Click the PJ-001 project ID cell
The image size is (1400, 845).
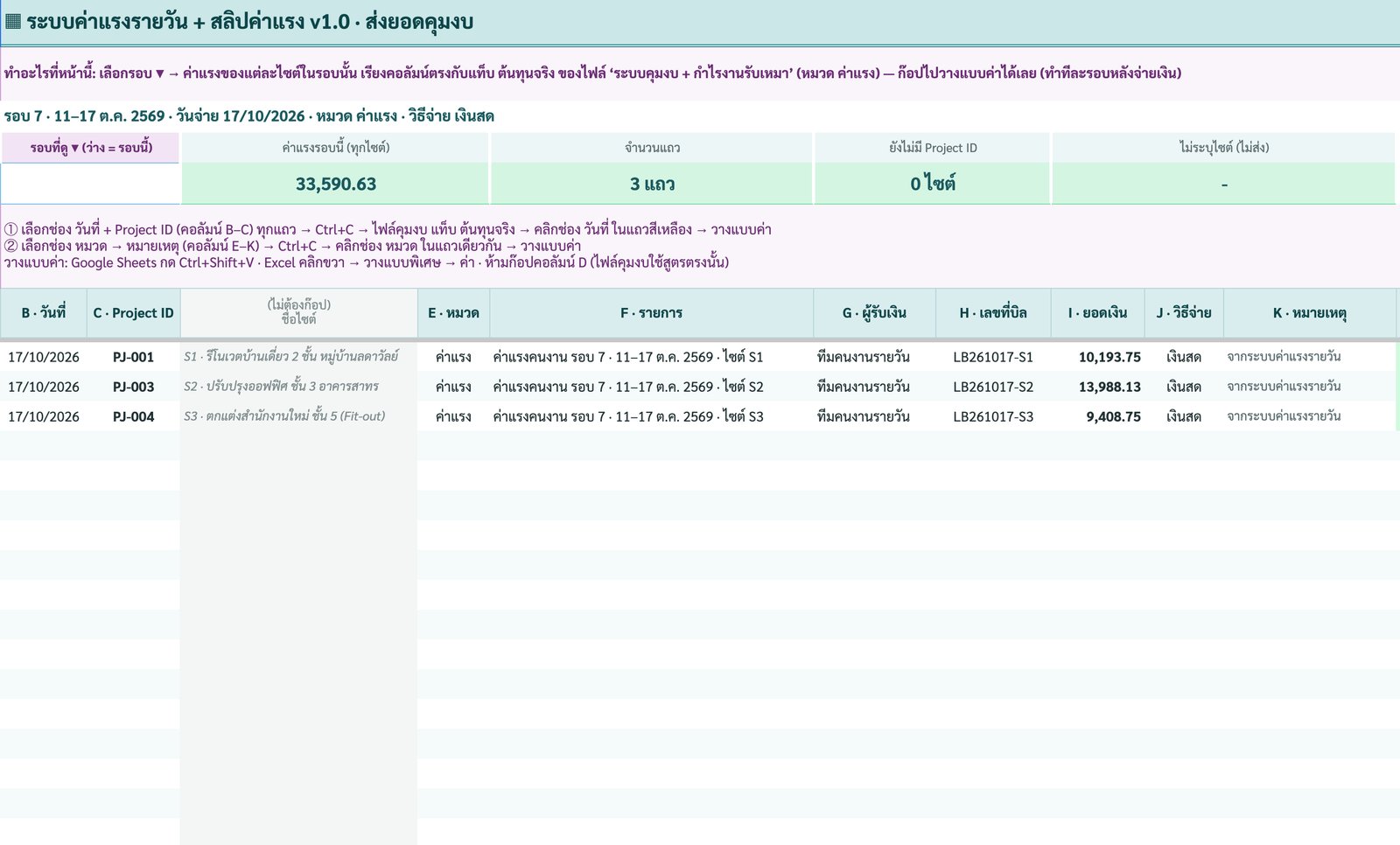[134, 357]
